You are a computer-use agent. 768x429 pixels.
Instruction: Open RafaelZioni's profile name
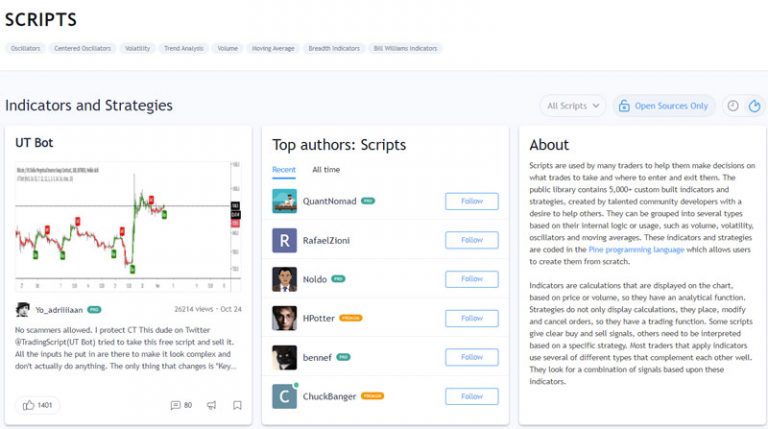(326, 240)
